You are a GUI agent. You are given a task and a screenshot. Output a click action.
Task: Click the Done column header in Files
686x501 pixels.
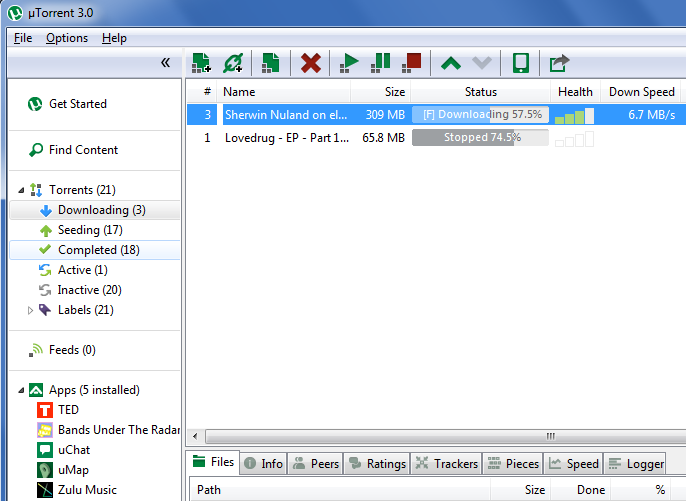tap(581, 490)
